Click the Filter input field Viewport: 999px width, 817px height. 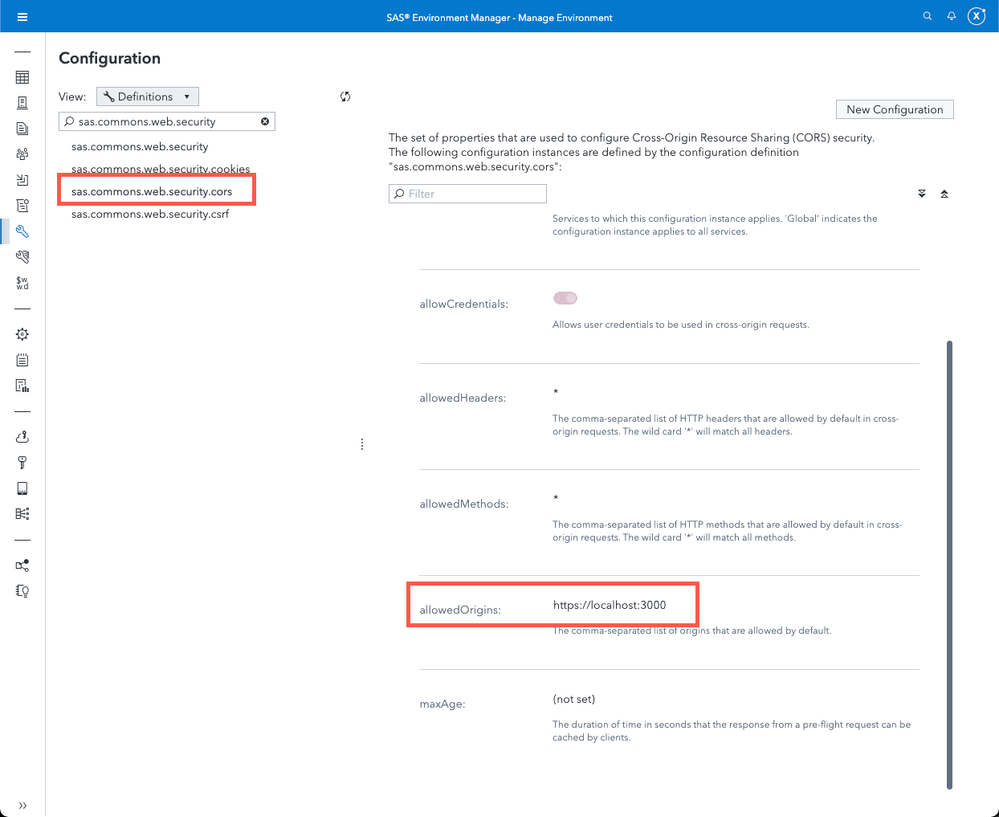(x=468, y=194)
